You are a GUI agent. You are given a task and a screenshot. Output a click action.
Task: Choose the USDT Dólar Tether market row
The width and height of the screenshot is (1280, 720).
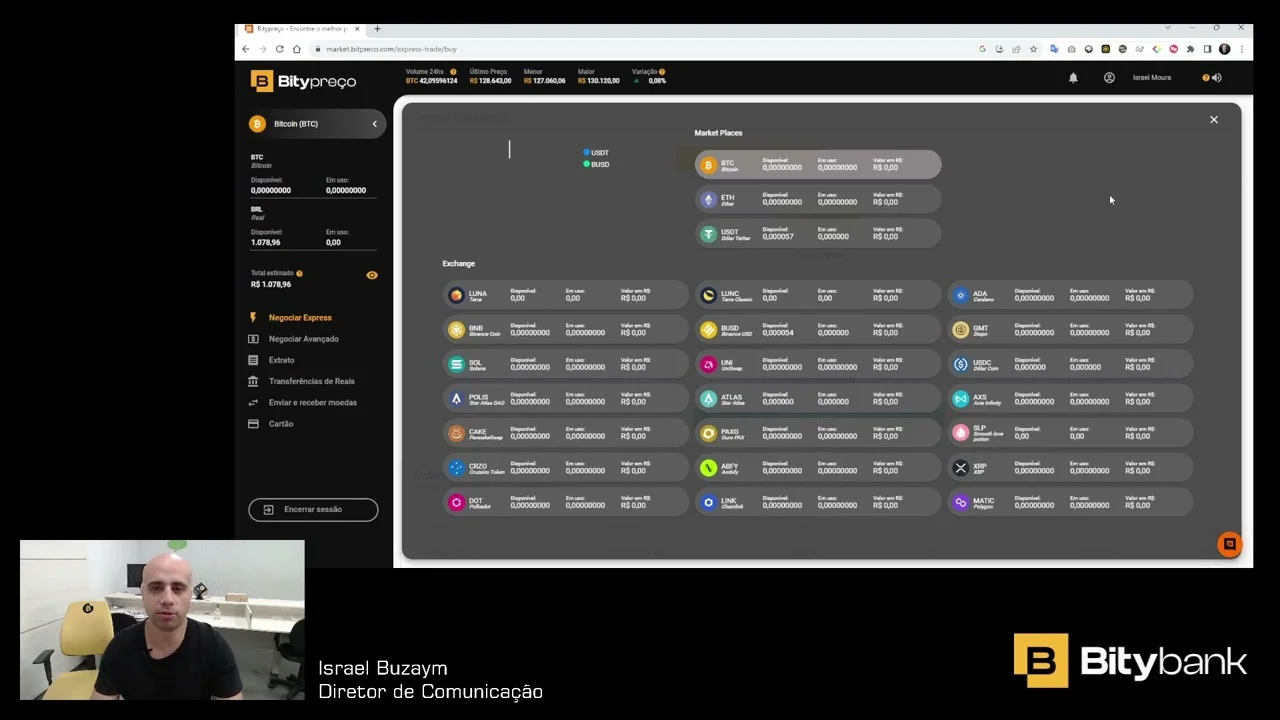click(x=817, y=234)
